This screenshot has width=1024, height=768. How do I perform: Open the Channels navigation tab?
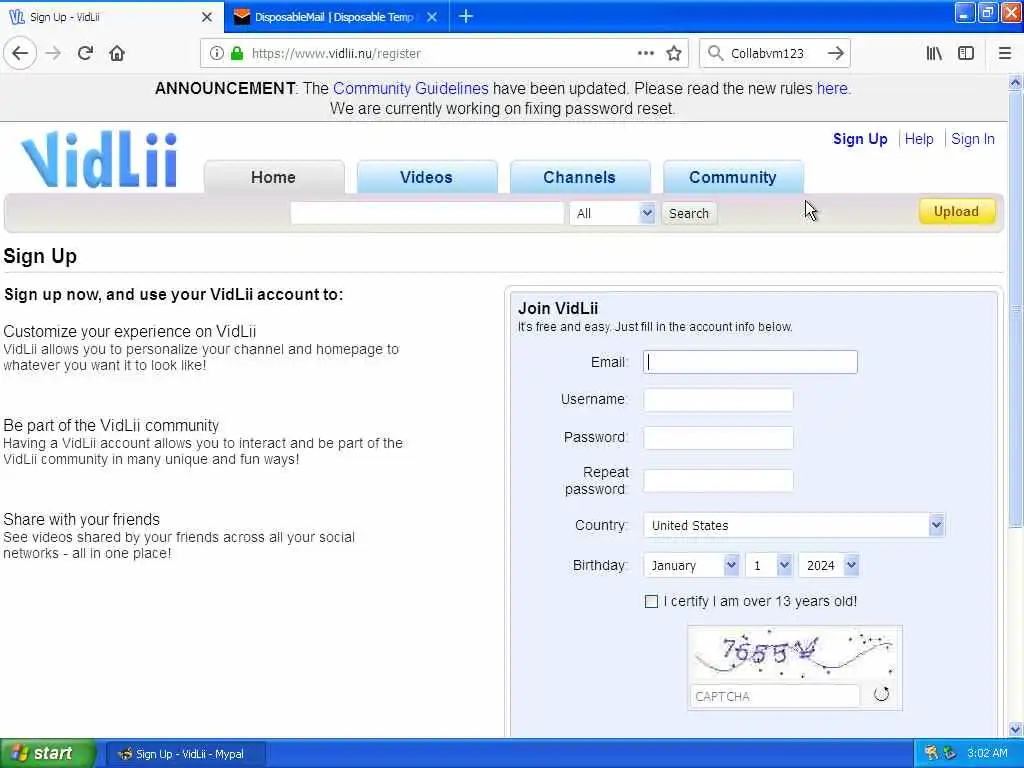[579, 177]
